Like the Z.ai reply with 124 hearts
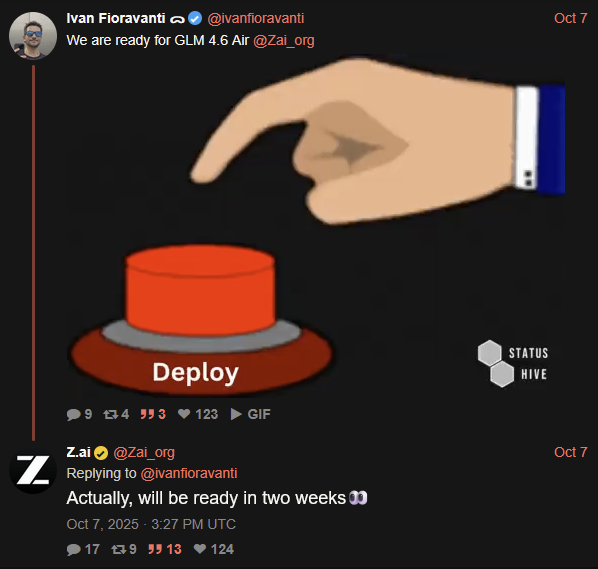This screenshot has height=569, width=598. coord(200,549)
